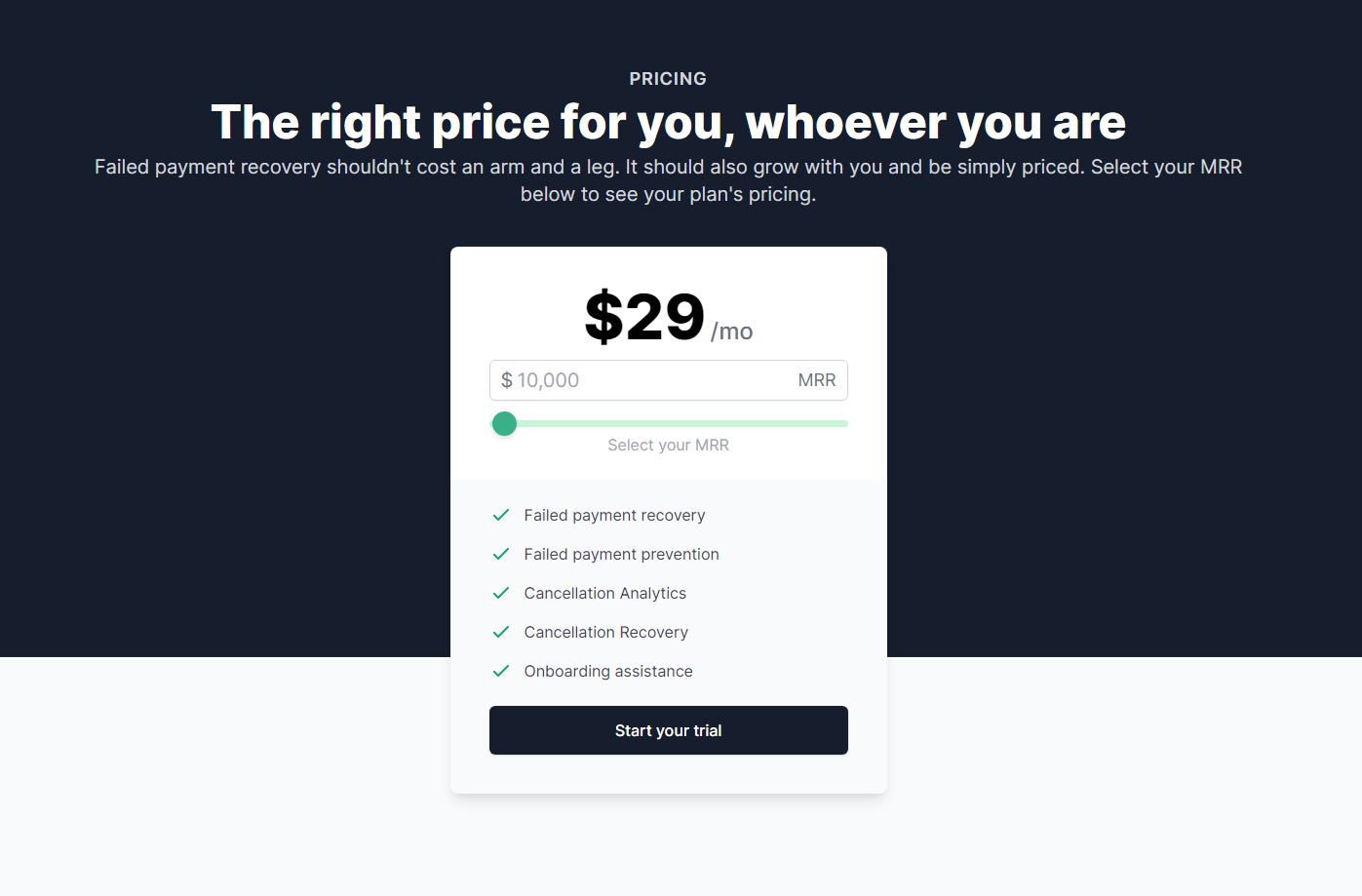Click the Failed payment prevention feature text

[x=621, y=554]
